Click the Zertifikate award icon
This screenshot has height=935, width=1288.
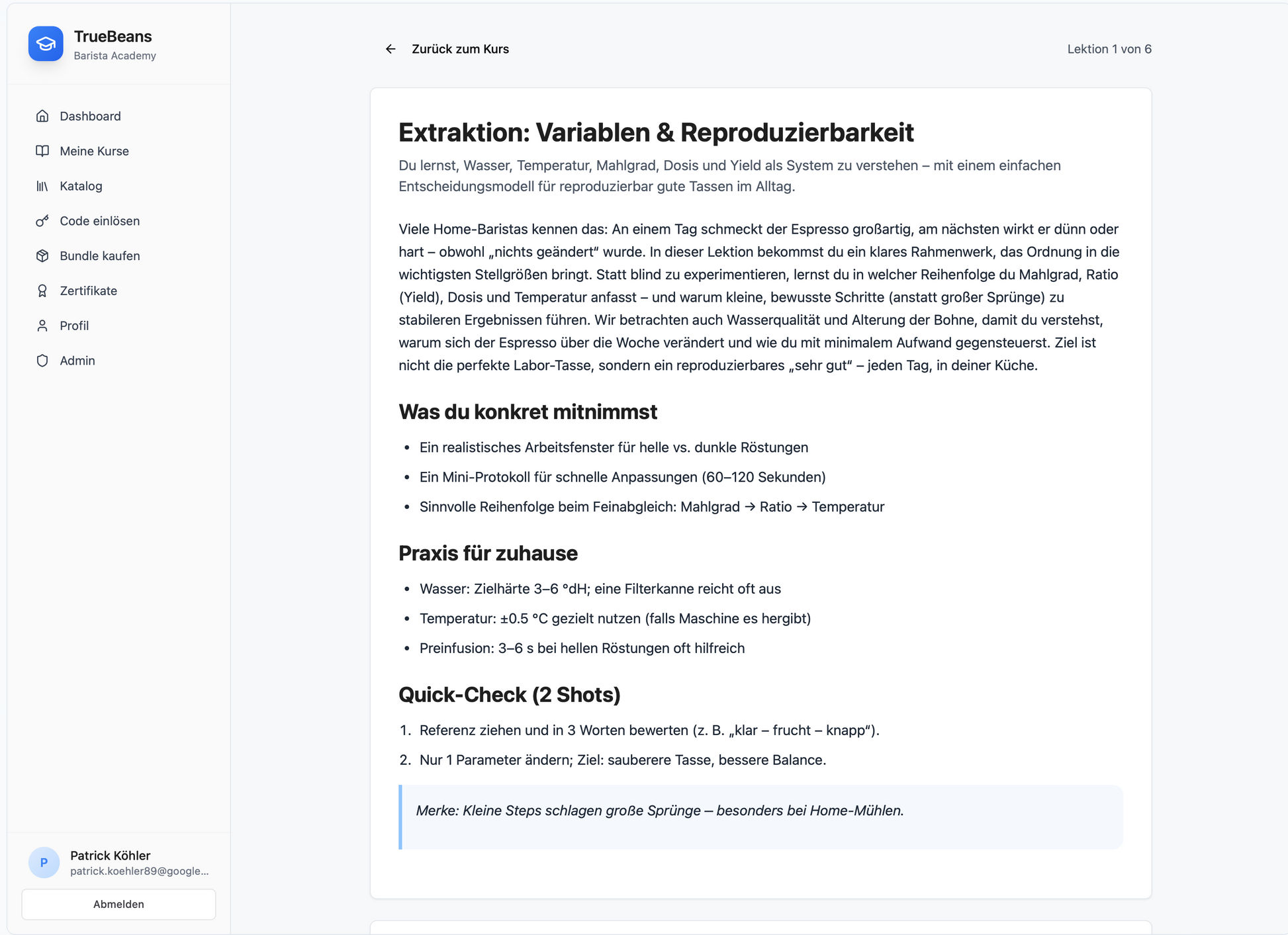coord(42,291)
